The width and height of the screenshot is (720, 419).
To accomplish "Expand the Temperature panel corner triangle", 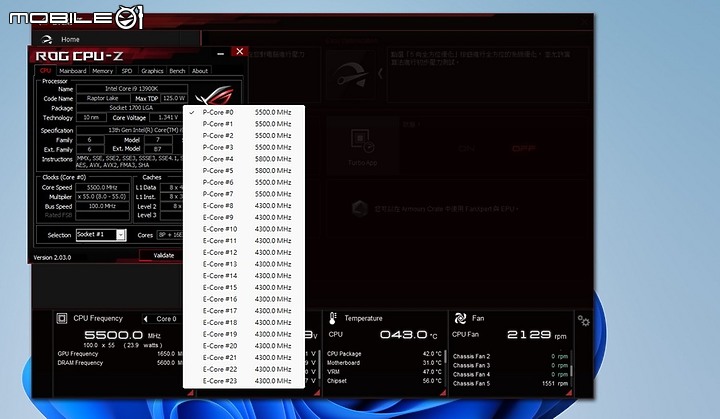I will tap(443, 393).
